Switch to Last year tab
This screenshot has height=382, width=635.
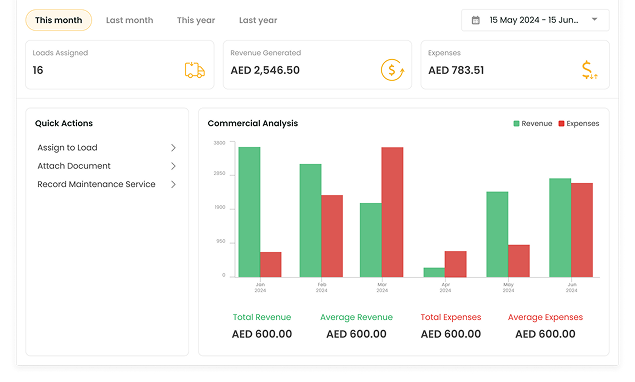(258, 20)
